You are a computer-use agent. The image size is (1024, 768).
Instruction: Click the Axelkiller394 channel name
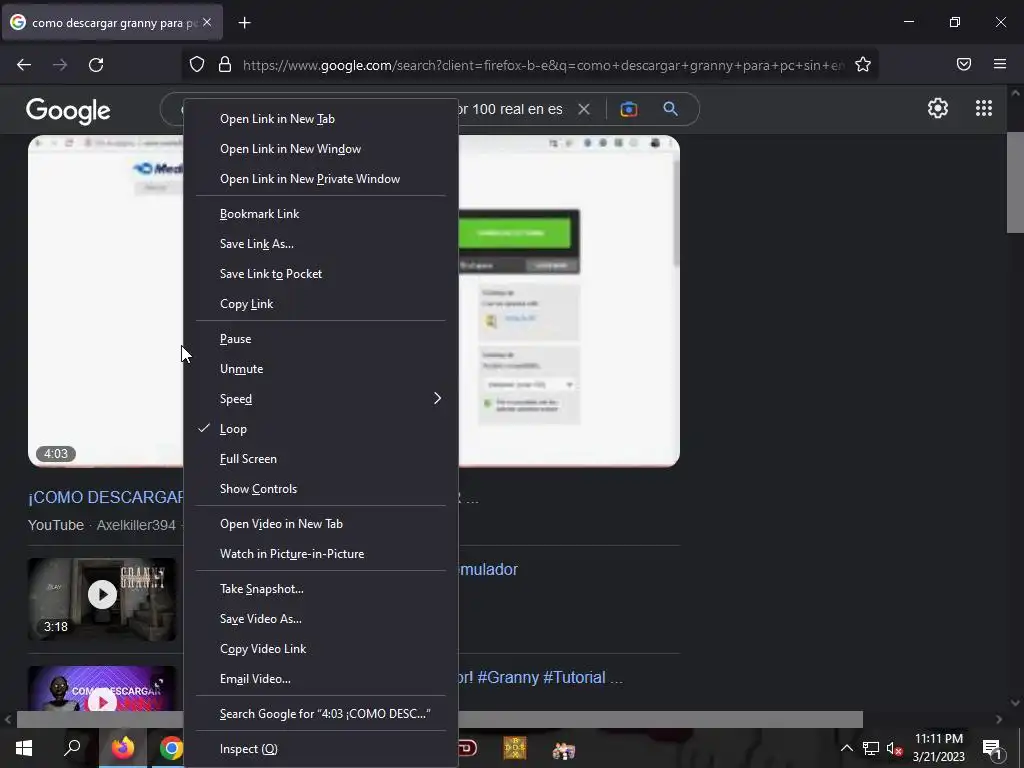coord(136,525)
